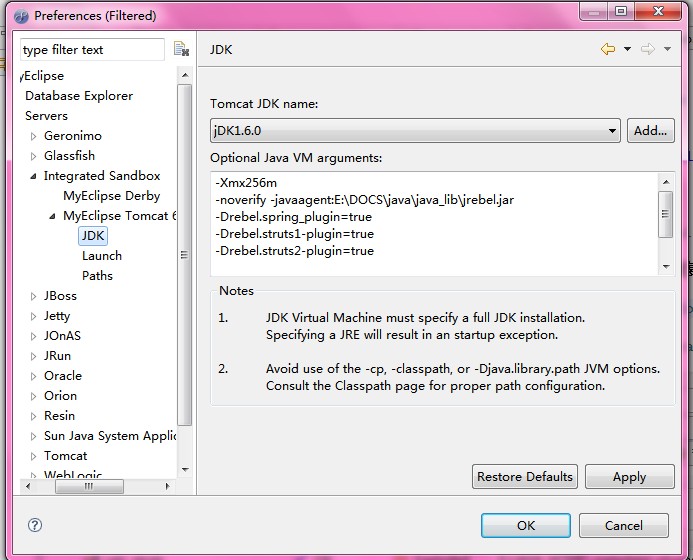The width and height of the screenshot is (693, 560).
Task: Click the -Drebel.struts2-plugin=true line
Action: click(294, 251)
